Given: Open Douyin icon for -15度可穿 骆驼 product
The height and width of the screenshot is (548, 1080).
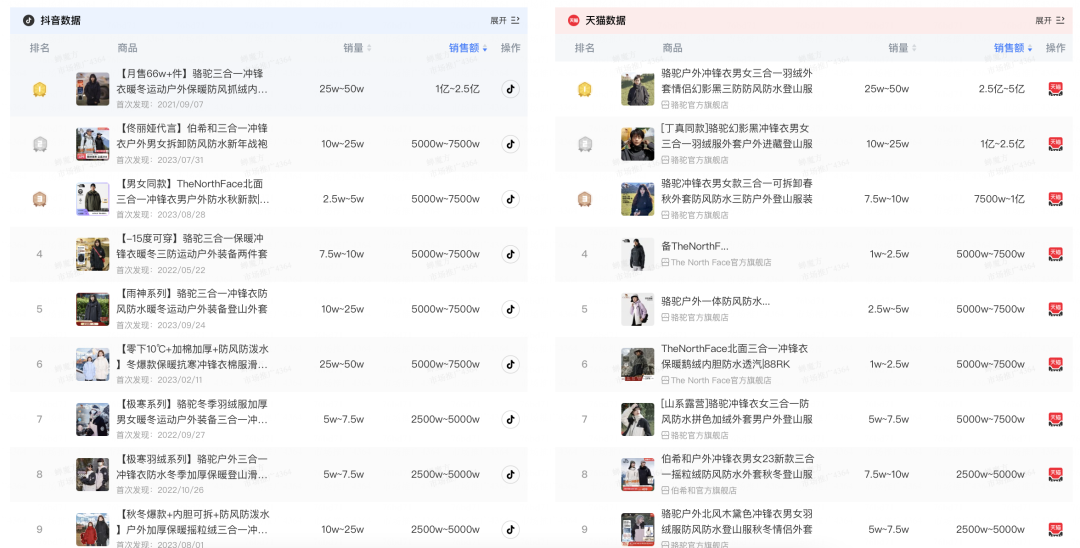Looking at the screenshot, I should point(510,254).
